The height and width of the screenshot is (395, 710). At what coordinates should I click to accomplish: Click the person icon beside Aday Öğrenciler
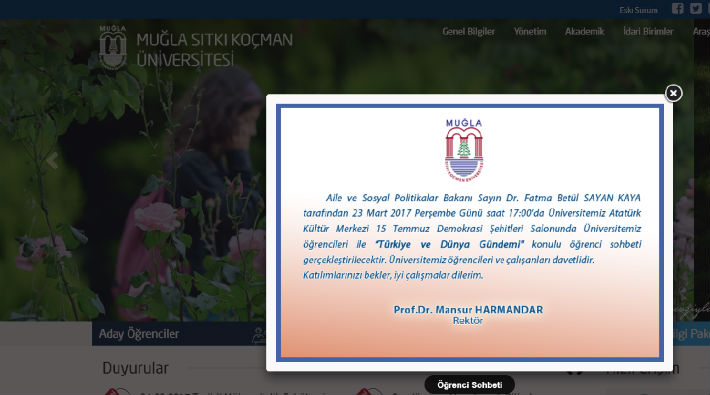tap(259, 335)
